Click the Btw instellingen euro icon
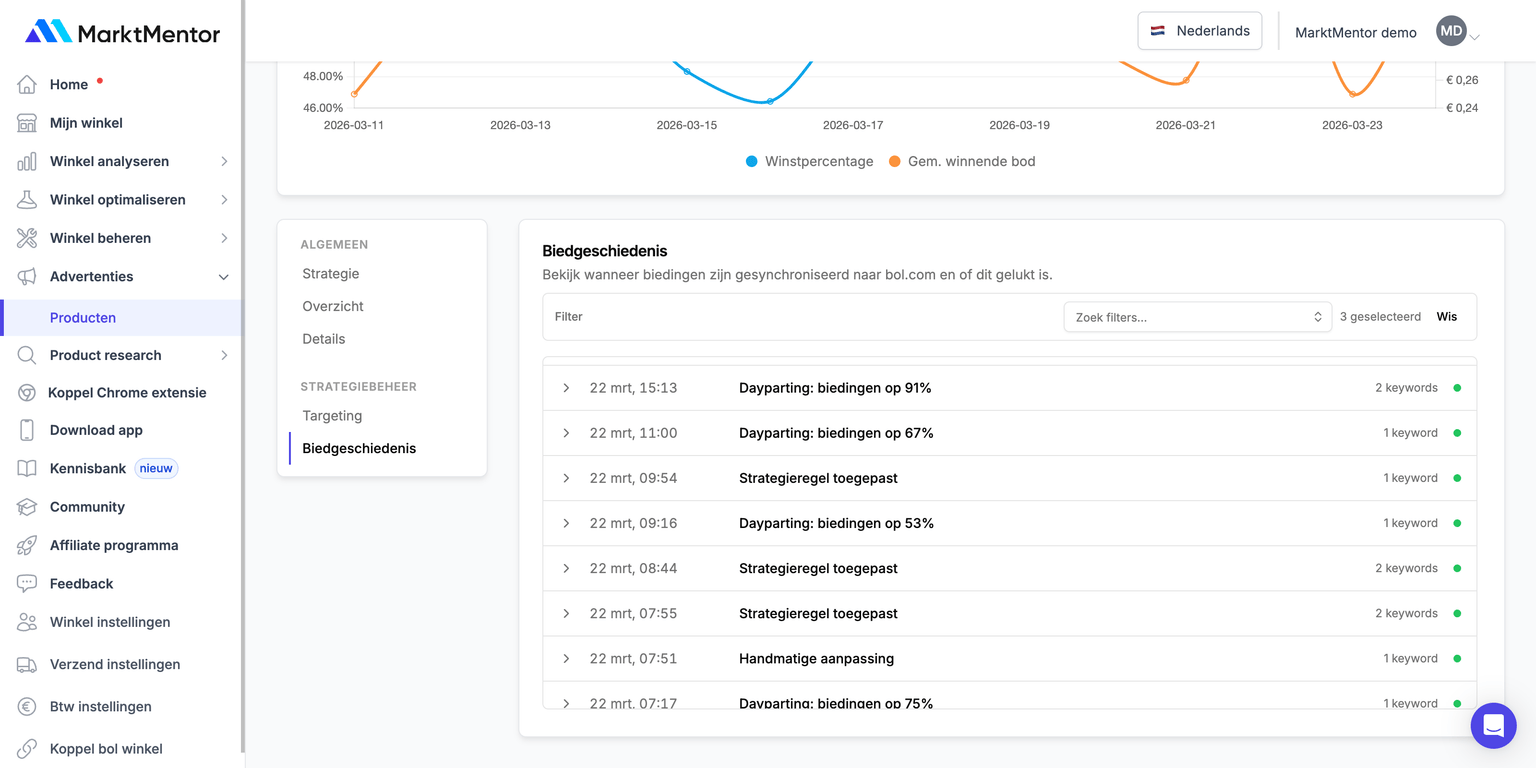Image resolution: width=1536 pixels, height=768 pixels. click(27, 707)
